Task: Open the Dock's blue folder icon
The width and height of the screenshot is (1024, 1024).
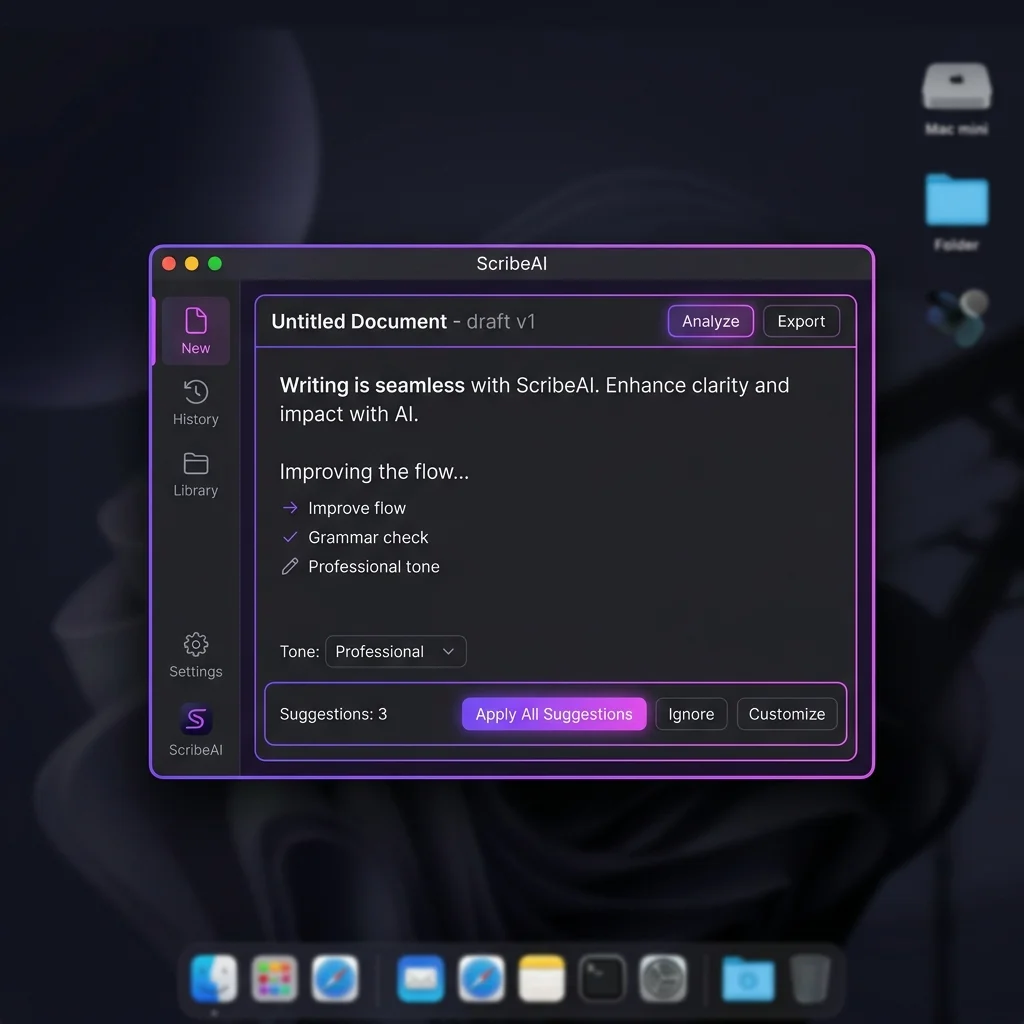Action: 748,978
